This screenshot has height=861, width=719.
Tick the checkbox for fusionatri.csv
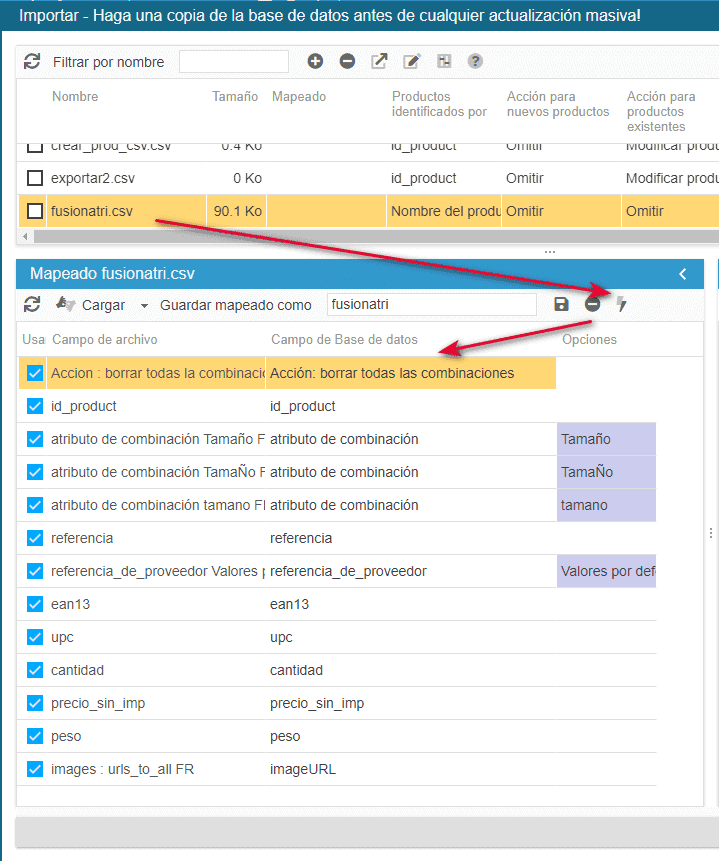coord(35,211)
